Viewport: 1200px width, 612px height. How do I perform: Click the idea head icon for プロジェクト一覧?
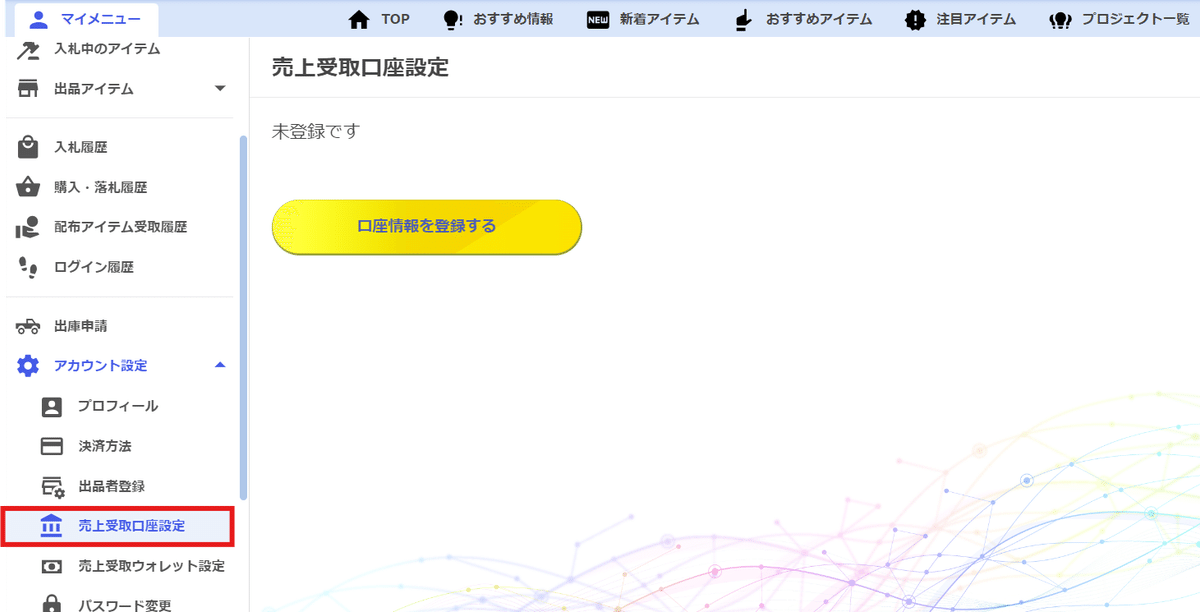tap(1061, 19)
